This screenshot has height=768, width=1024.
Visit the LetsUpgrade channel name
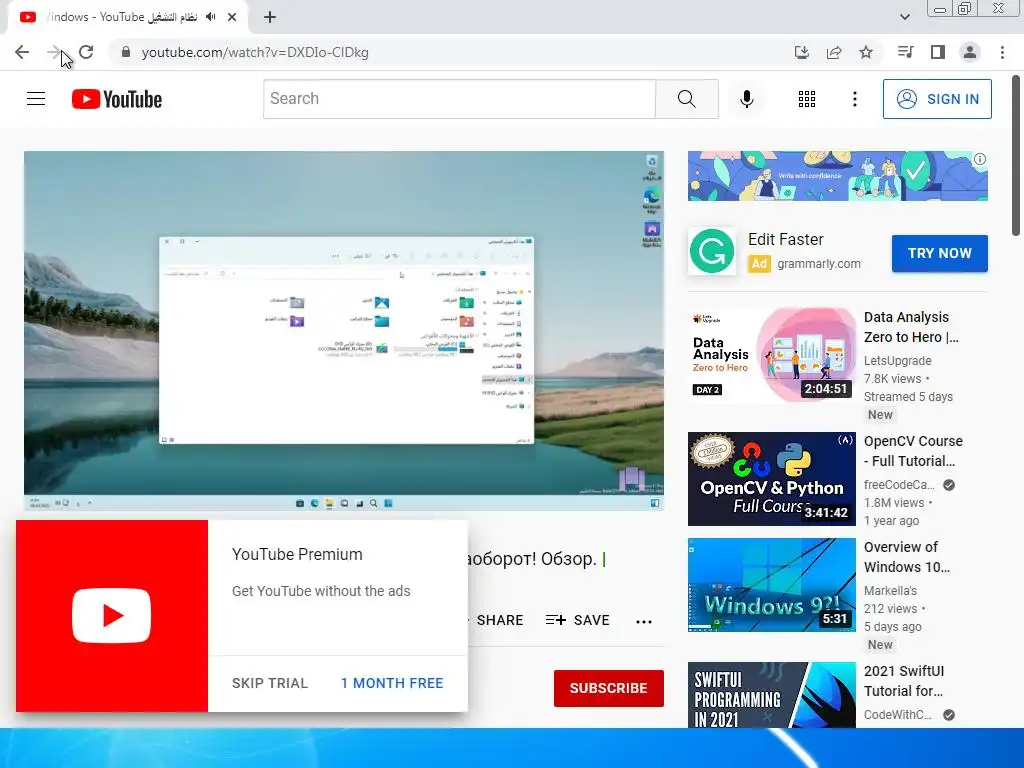(897, 360)
